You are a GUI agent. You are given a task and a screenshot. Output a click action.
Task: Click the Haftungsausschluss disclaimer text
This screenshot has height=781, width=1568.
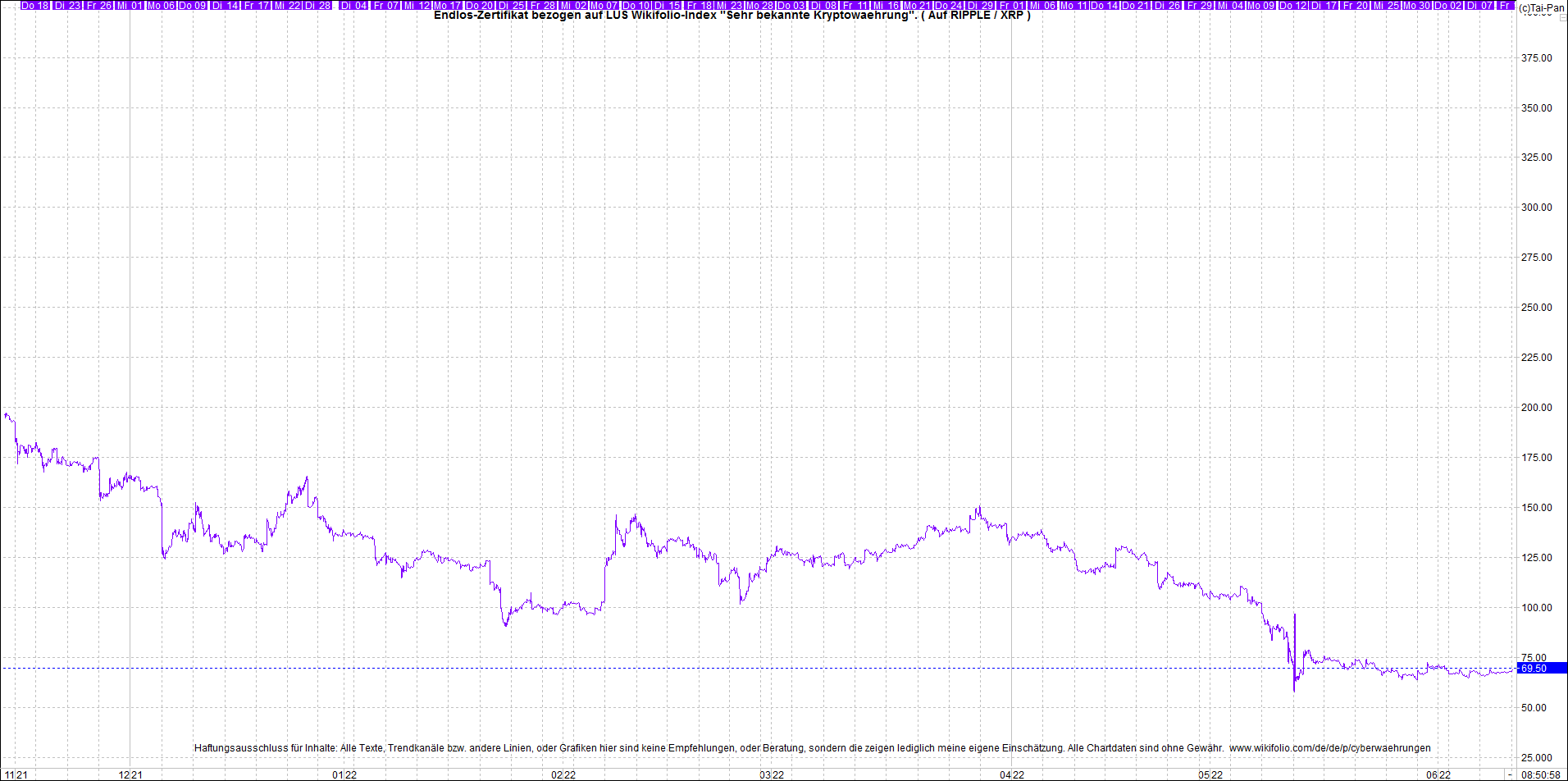709,748
